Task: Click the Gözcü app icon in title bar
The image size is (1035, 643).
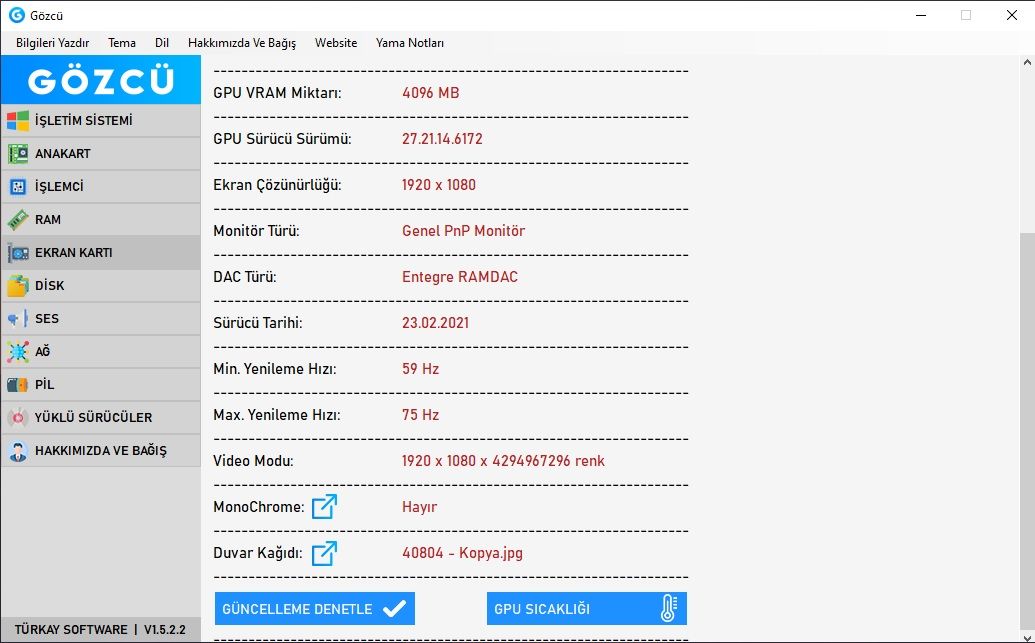Action: 17,15
